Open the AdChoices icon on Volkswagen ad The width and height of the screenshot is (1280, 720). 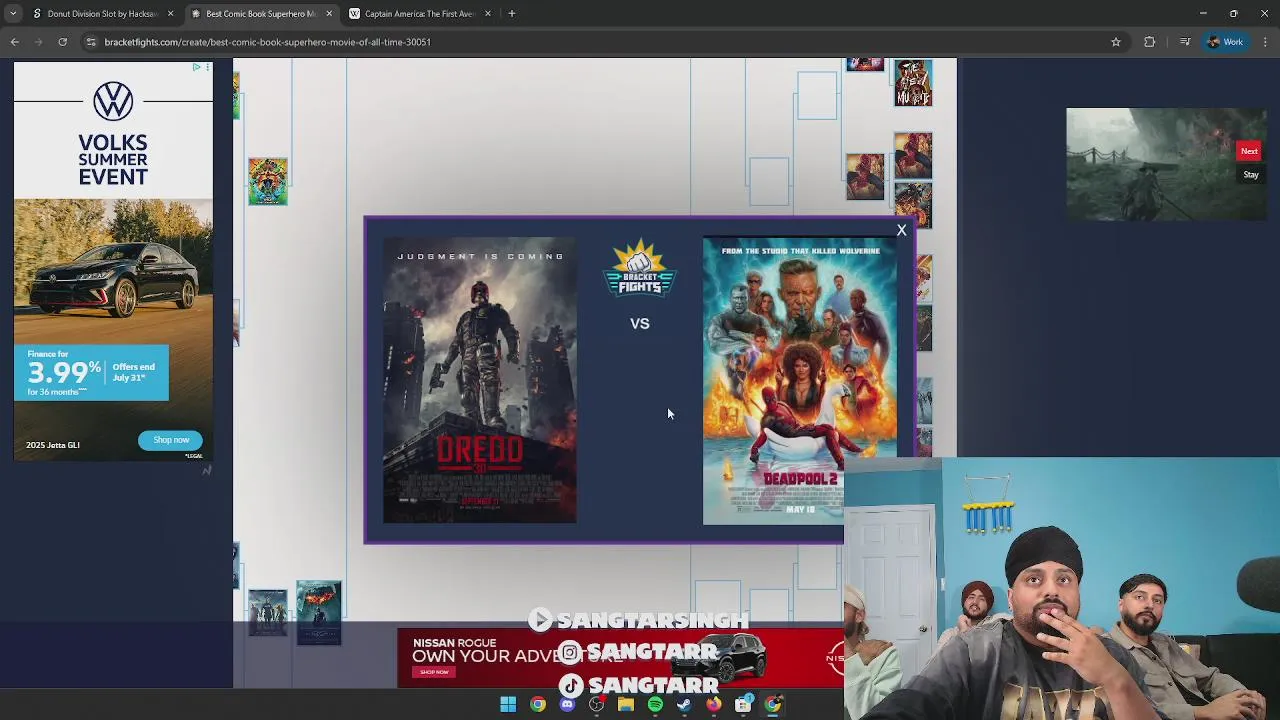[197, 67]
